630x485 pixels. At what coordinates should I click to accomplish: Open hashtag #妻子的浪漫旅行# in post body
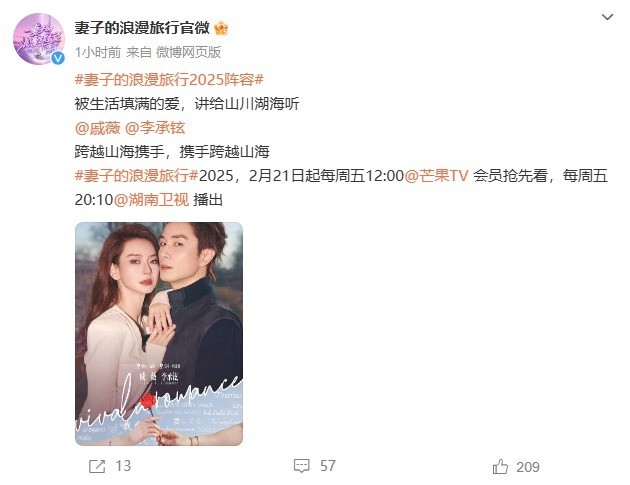[x=137, y=176]
